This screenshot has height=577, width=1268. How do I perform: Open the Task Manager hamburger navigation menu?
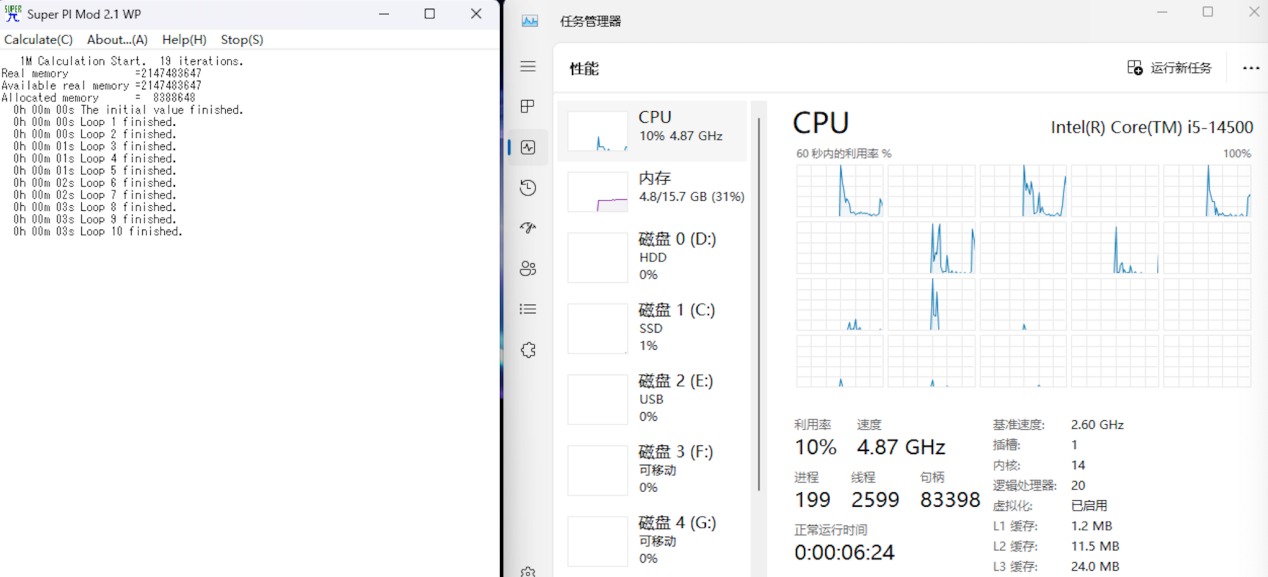(x=528, y=66)
